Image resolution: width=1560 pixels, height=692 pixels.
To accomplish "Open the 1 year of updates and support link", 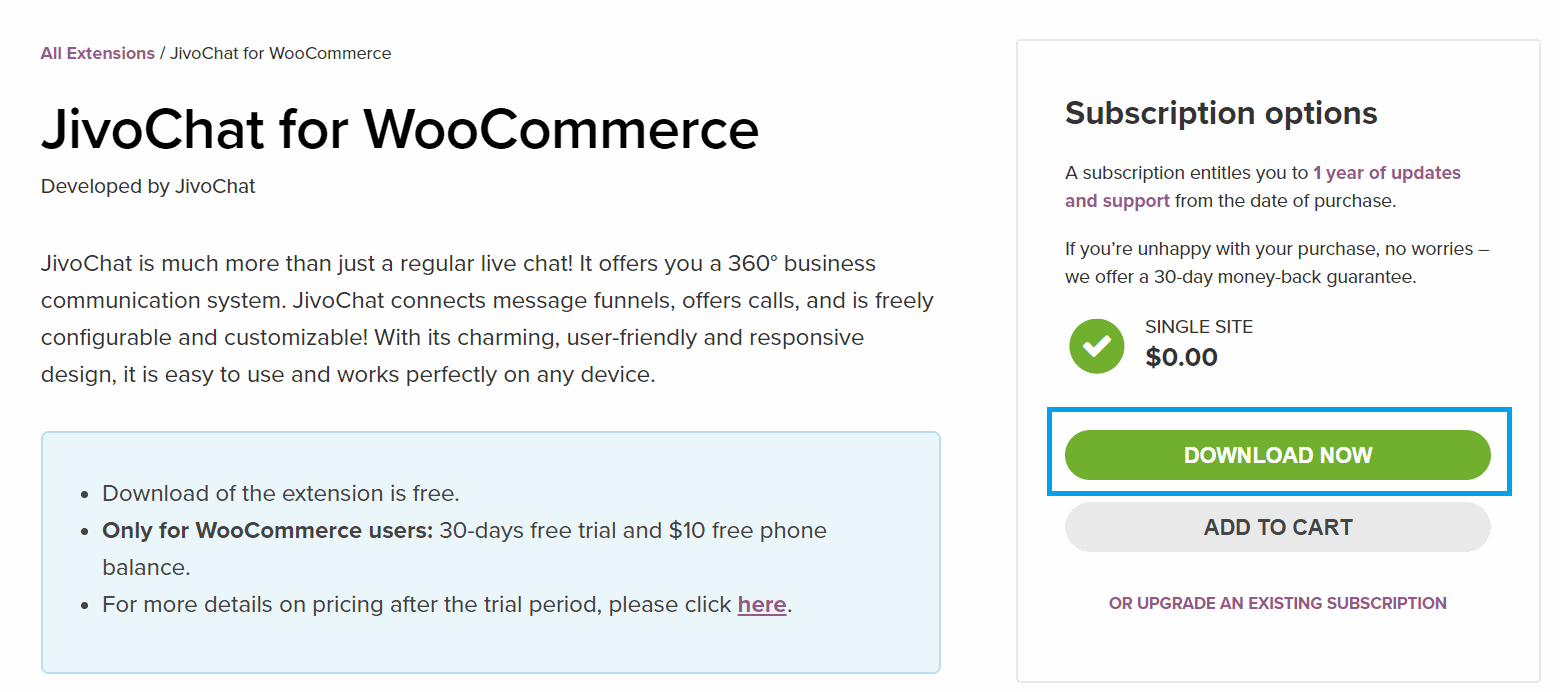I will point(1263,187).
